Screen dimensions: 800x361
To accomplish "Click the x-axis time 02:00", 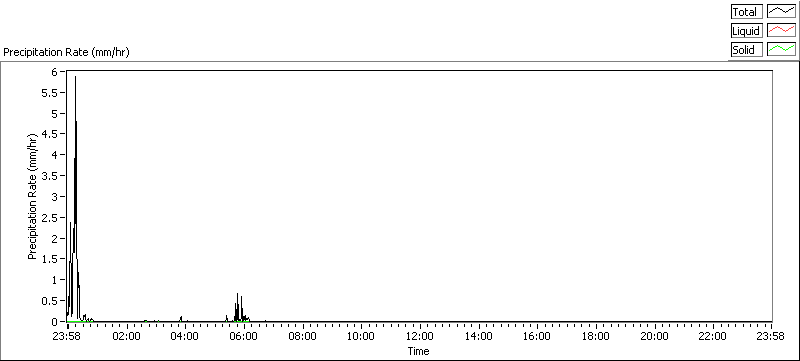I will [x=126, y=336].
